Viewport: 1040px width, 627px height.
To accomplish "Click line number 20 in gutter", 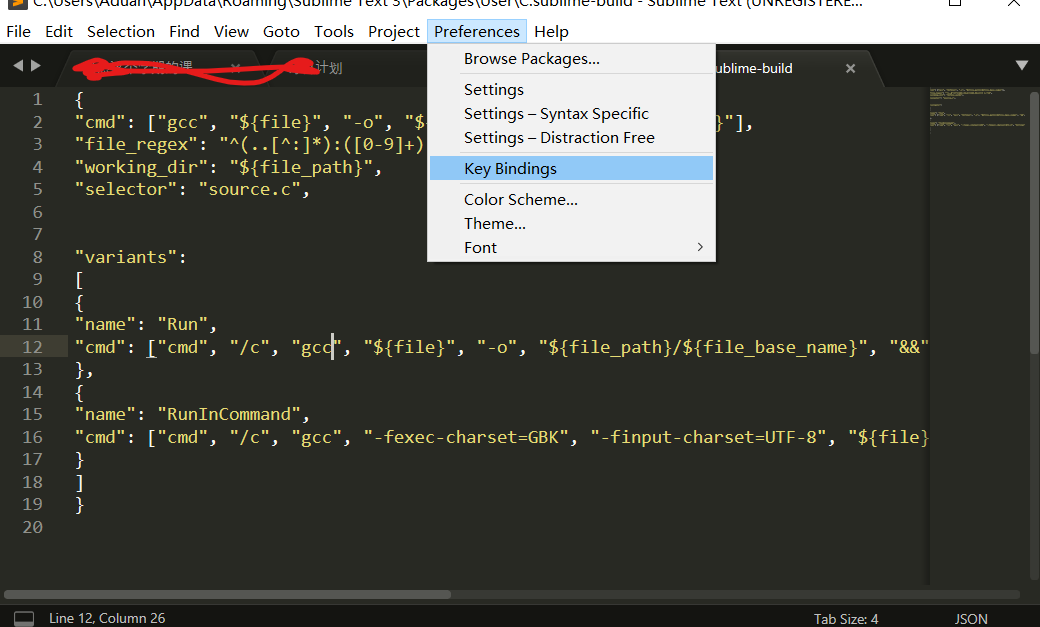I will point(32,527).
